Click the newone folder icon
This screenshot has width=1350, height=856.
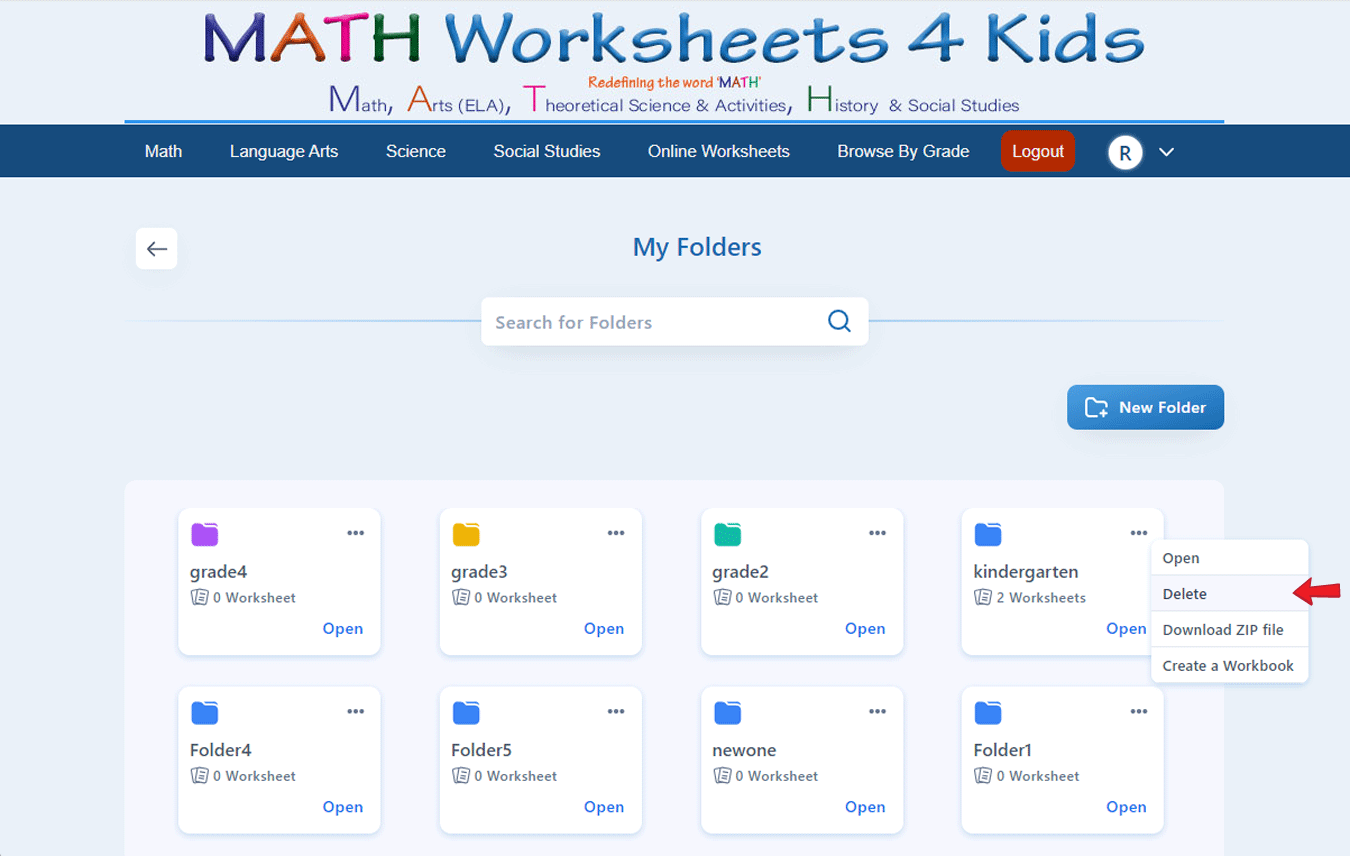coord(728,713)
